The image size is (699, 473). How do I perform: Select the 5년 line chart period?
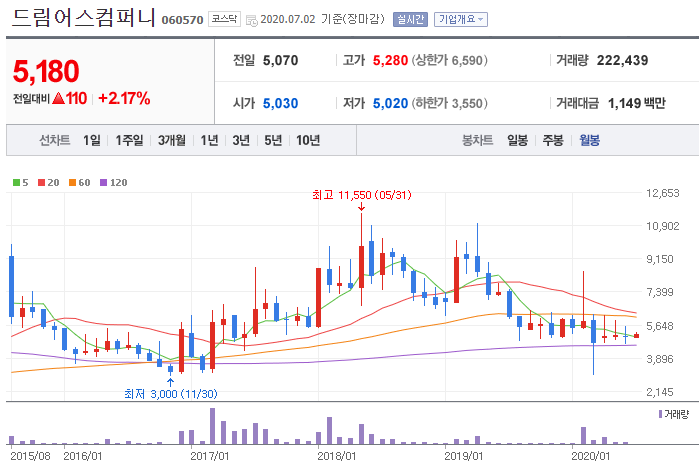pyautogui.click(x=273, y=140)
